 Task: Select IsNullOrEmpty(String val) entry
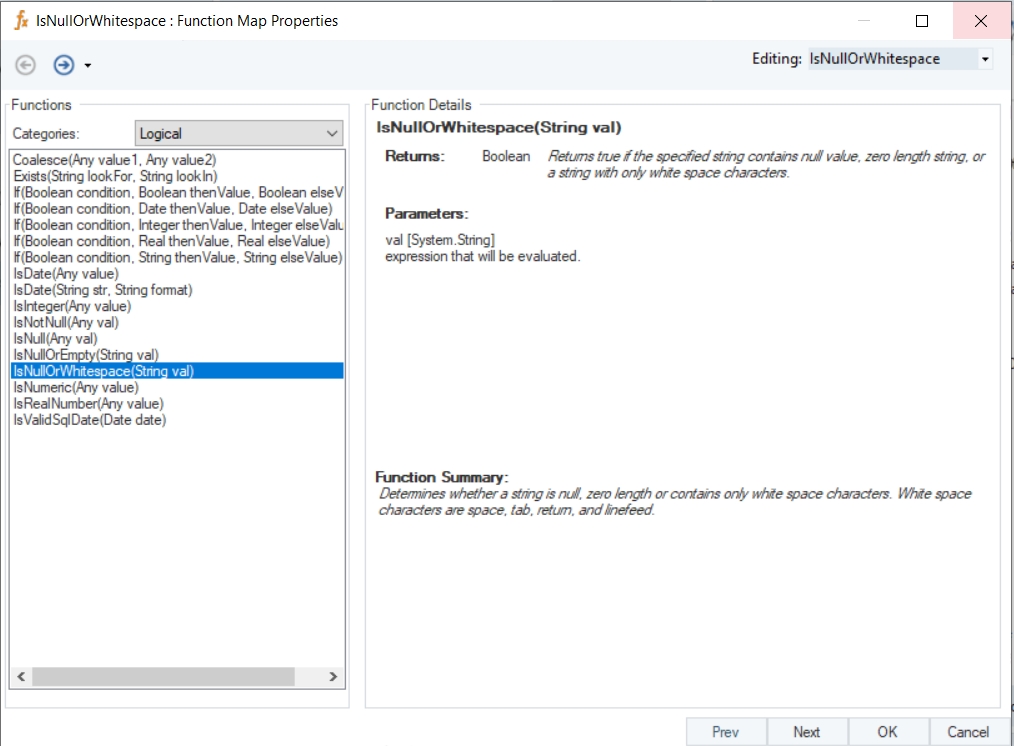86,355
